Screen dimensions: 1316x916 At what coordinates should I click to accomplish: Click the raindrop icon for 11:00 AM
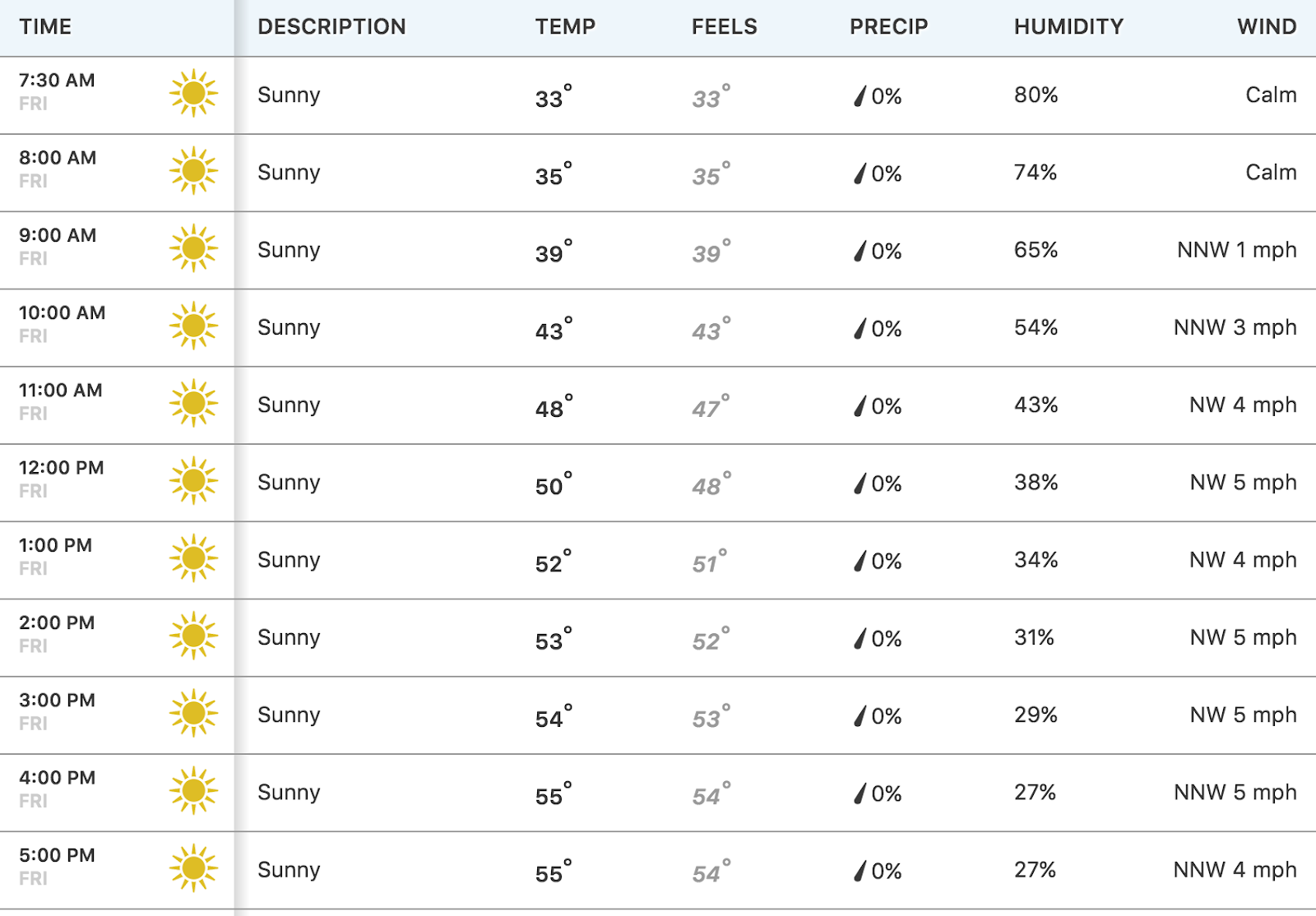point(860,406)
